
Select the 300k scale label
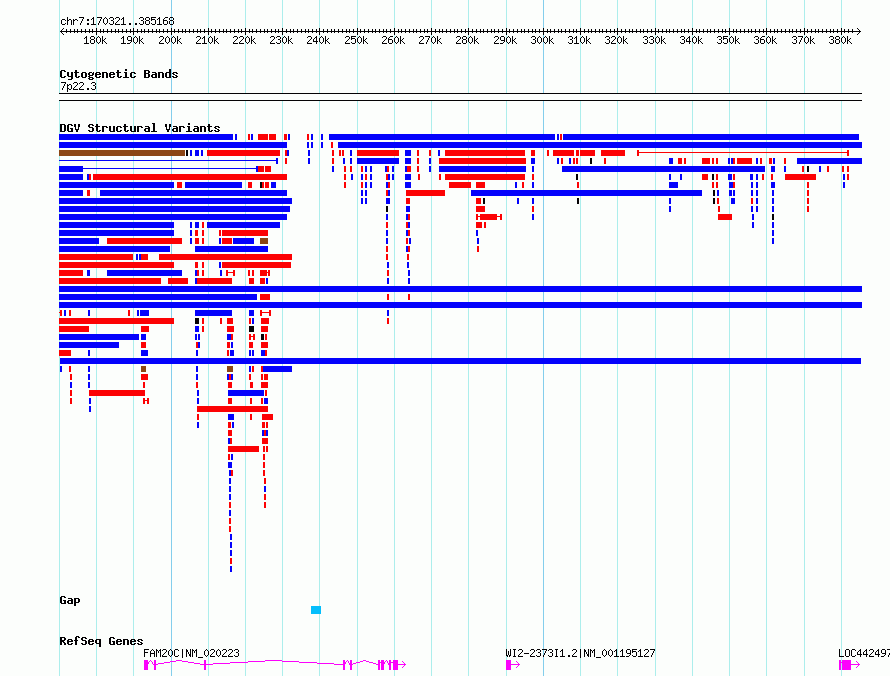pyautogui.click(x=542, y=40)
